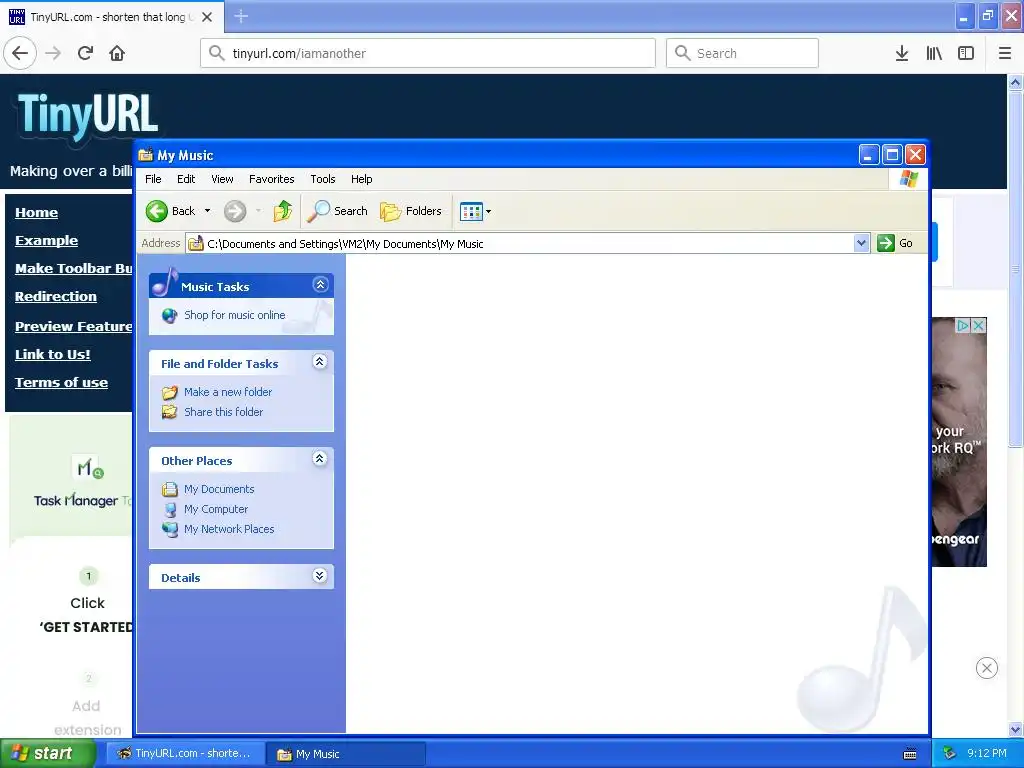1024x768 pixels.
Task: Click the Home link on TinyURL sidebar
Action: (37, 212)
